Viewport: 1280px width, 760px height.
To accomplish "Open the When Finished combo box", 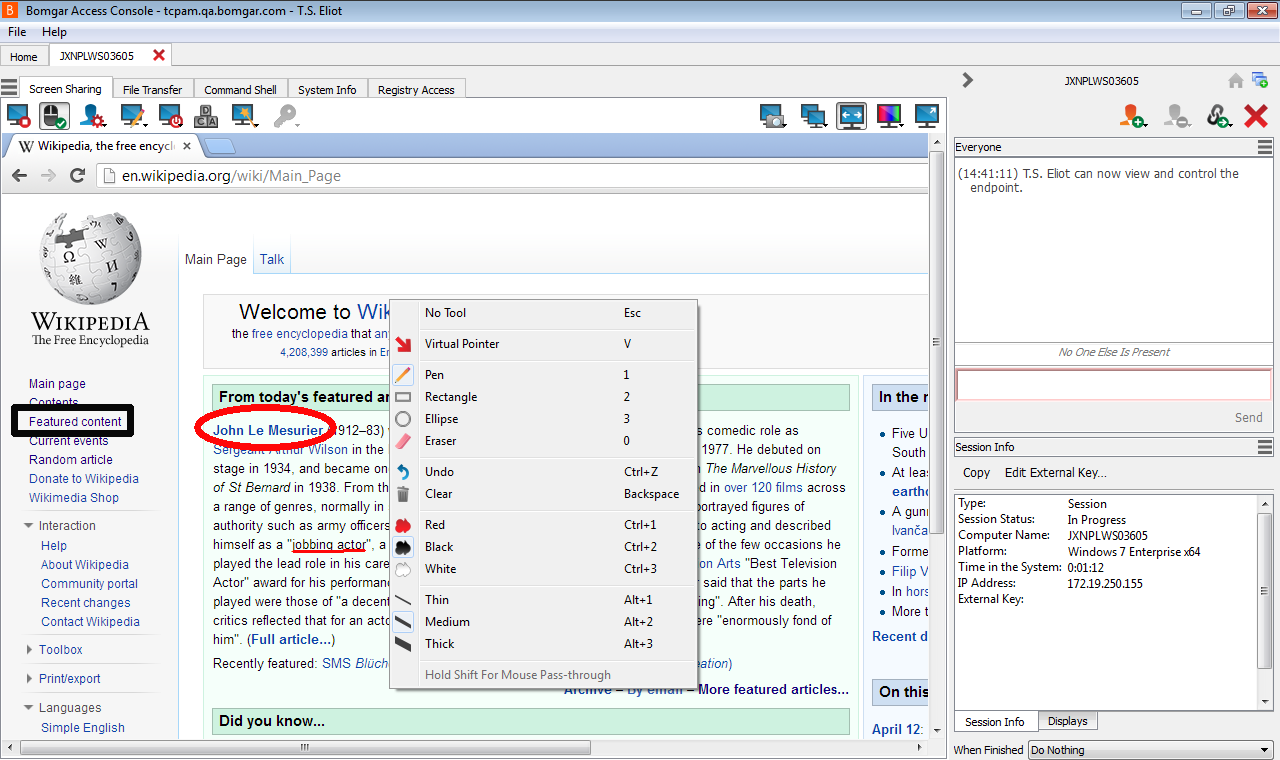I will click(x=1150, y=750).
